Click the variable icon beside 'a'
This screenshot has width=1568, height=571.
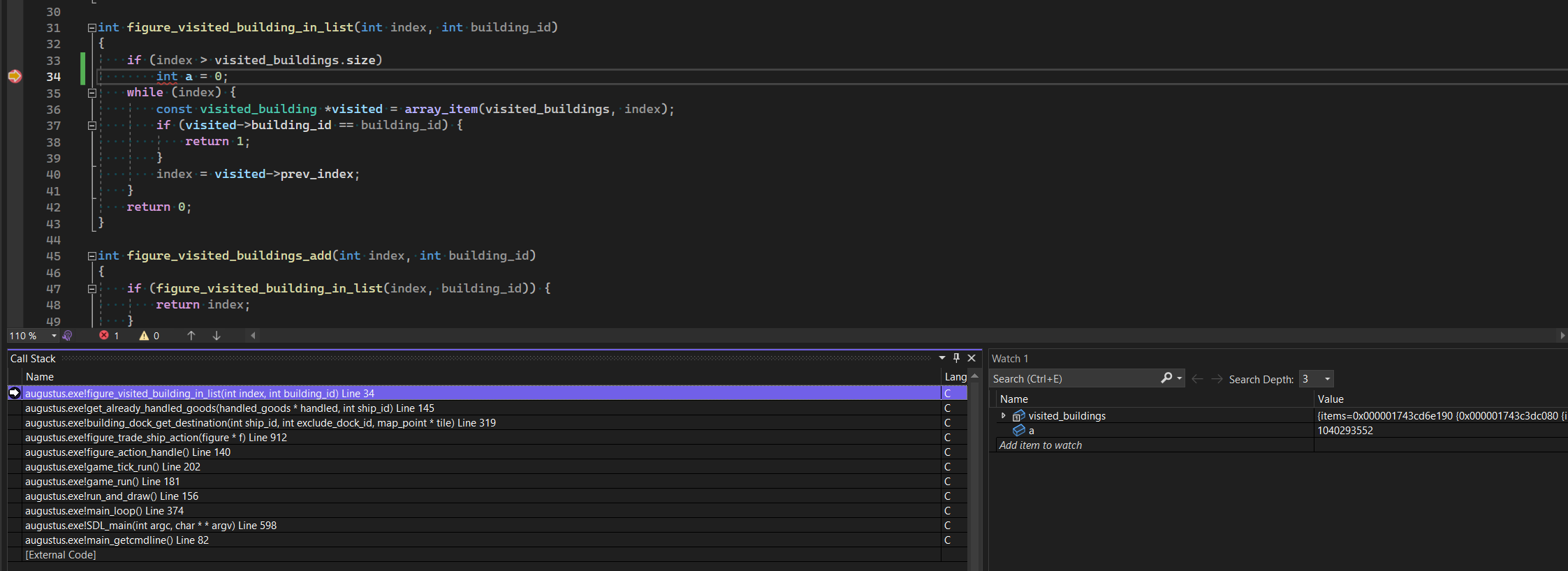(1019, 431)
